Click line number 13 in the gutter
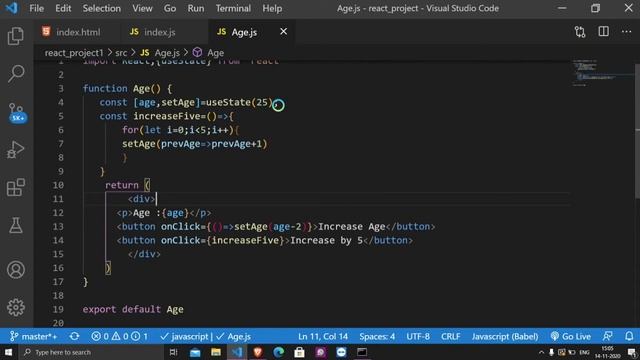This screenshot has width=640, height=360. click(x=58, y=227)
